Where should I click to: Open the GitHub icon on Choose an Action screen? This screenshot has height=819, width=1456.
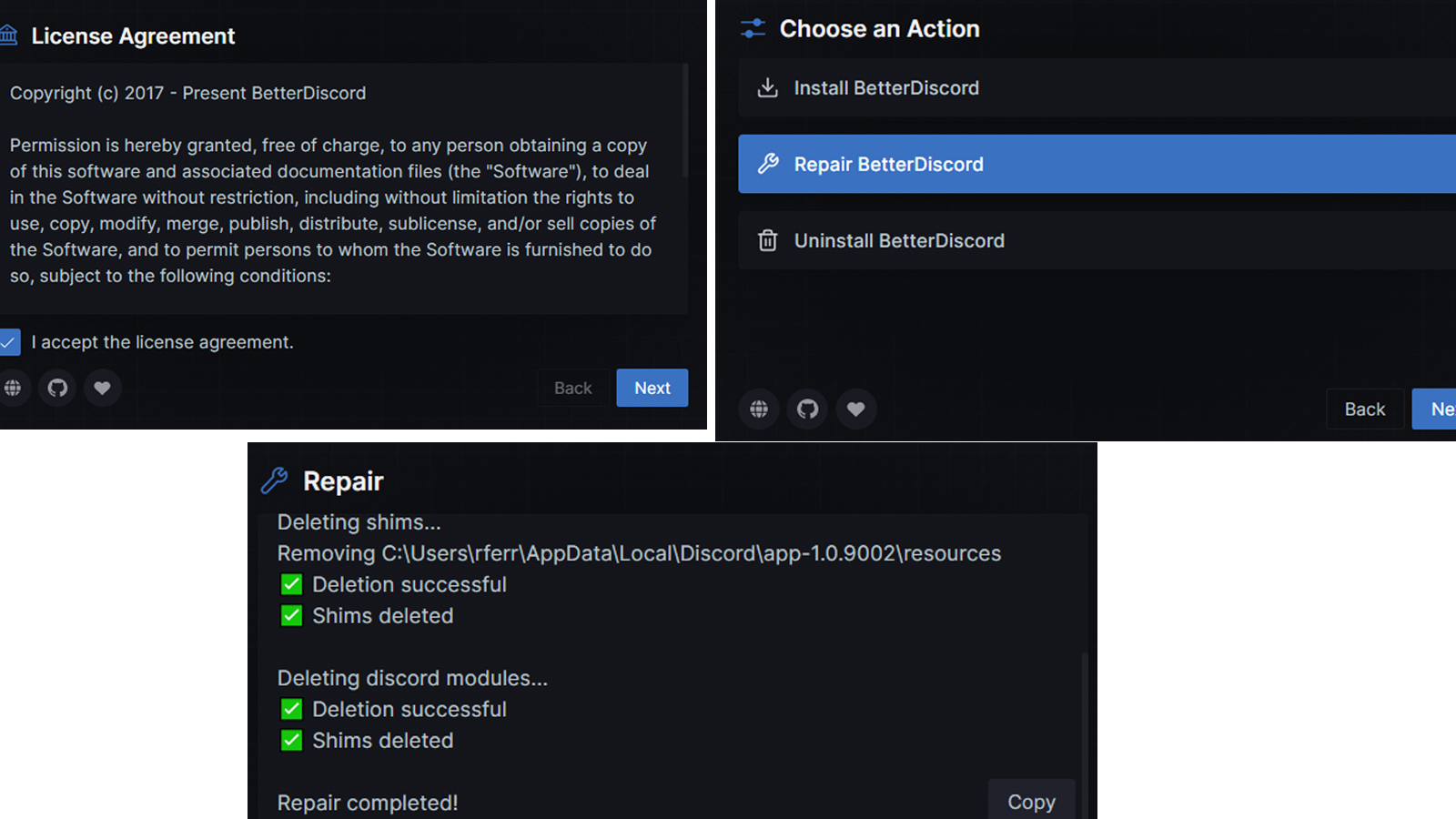807,409
